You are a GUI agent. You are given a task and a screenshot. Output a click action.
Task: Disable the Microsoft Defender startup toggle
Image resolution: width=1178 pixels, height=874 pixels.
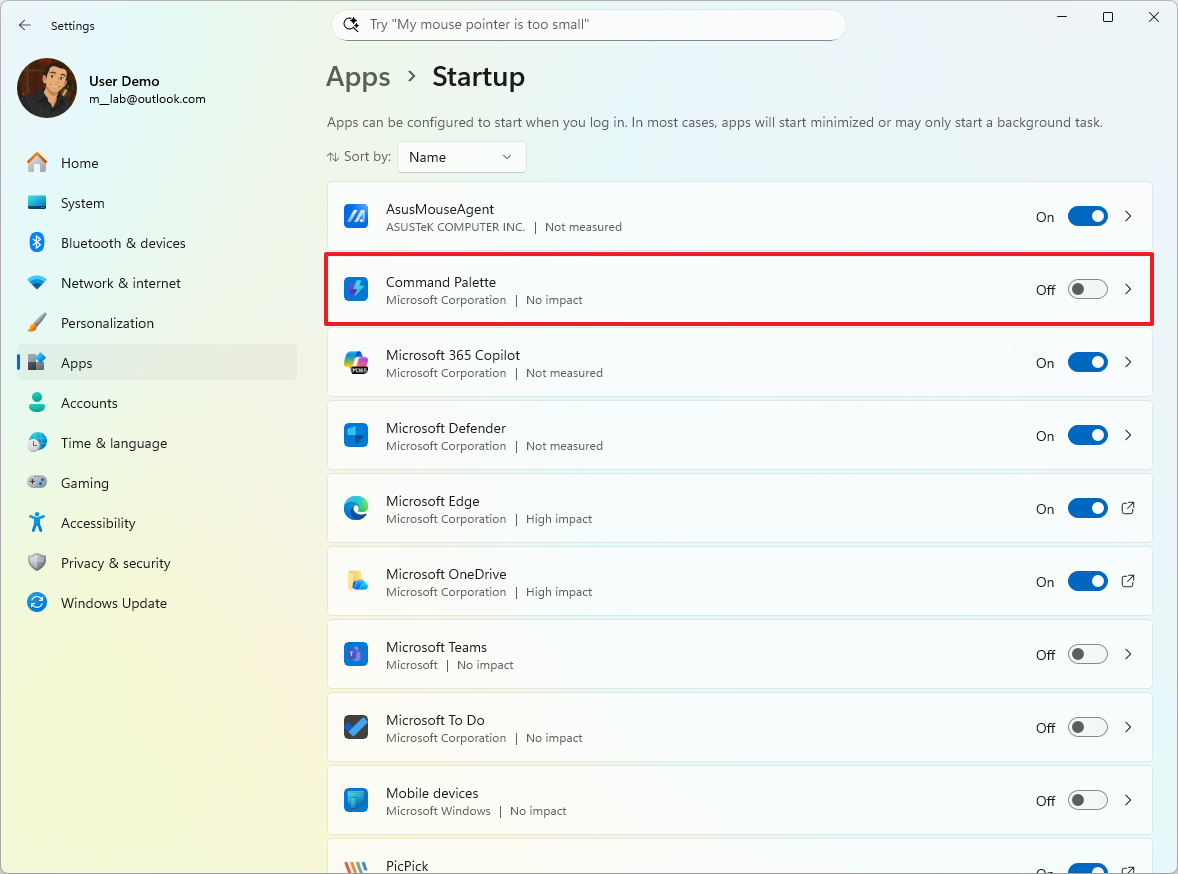1087,435
